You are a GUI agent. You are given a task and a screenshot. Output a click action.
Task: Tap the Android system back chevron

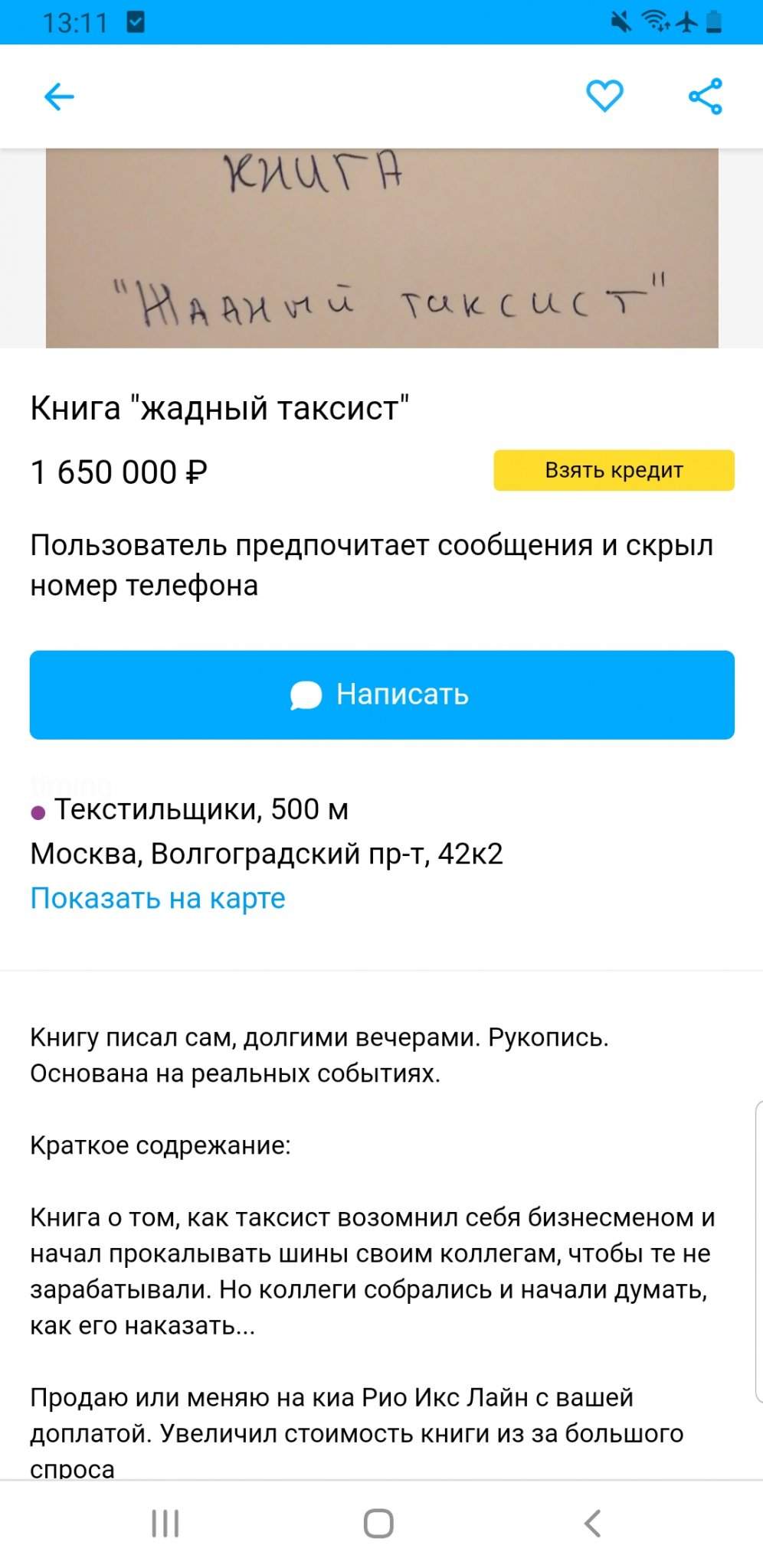592,1523
